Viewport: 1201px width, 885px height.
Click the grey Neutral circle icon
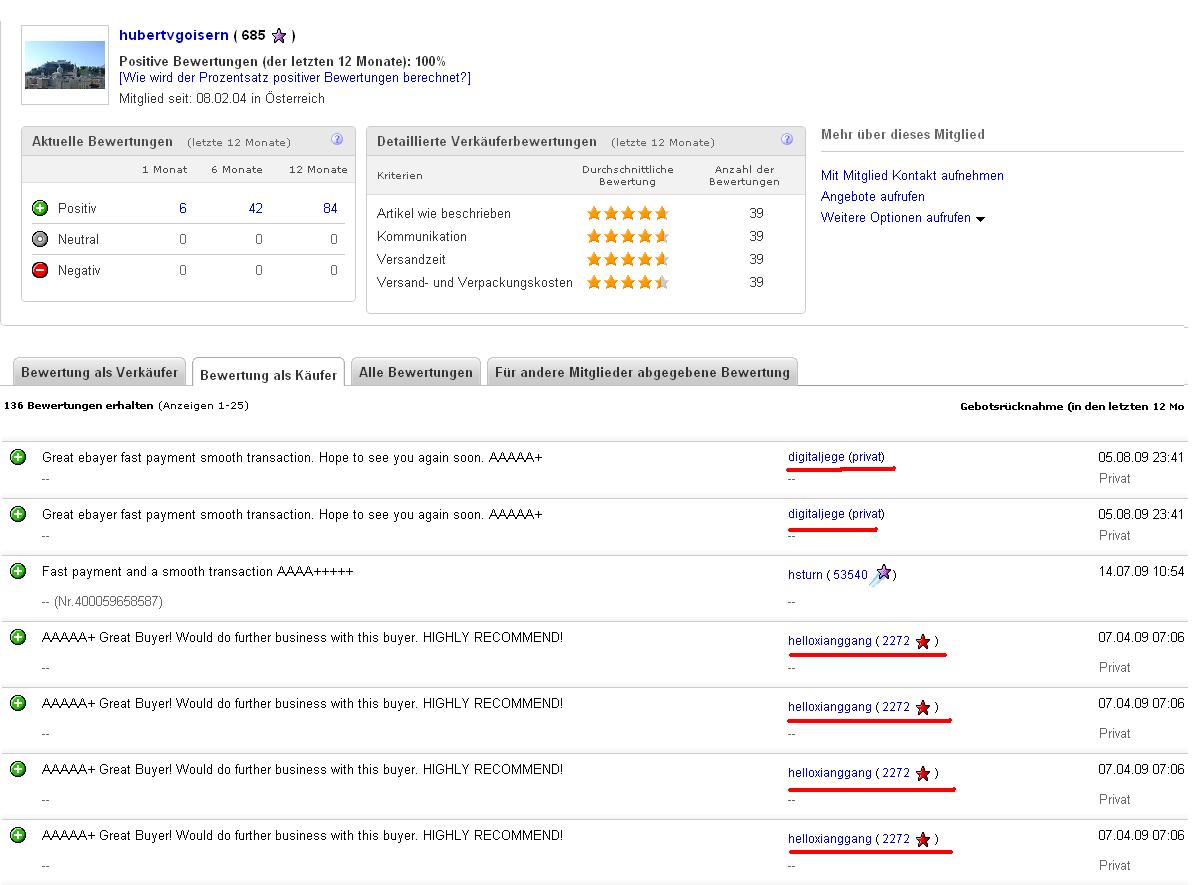tap(40, 239)
